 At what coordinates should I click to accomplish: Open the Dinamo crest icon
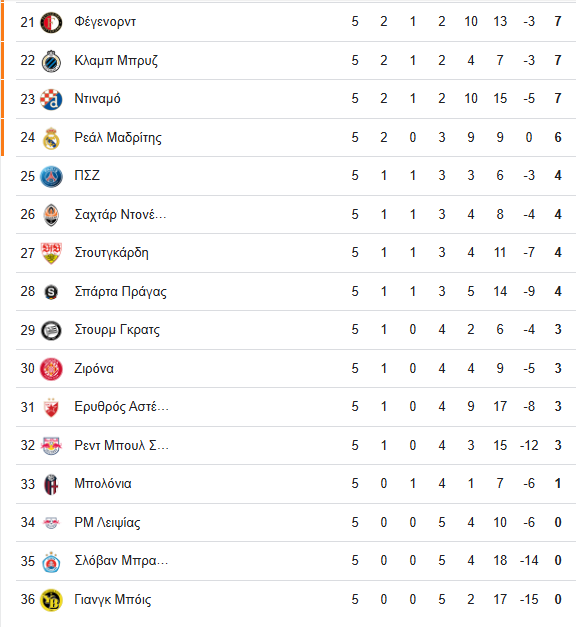coord(51,100)
